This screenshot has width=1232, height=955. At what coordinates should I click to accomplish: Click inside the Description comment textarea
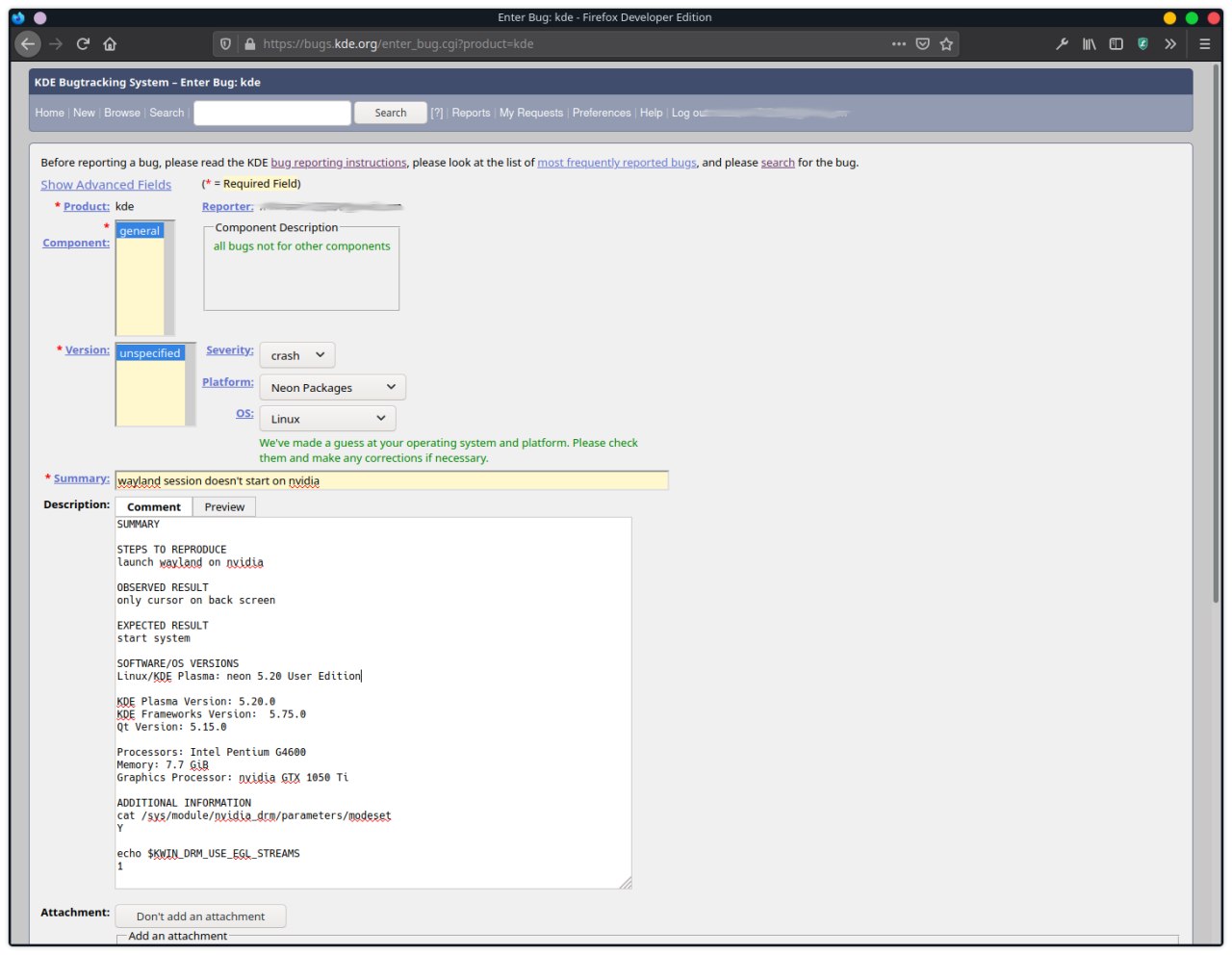tap(373, 703)
